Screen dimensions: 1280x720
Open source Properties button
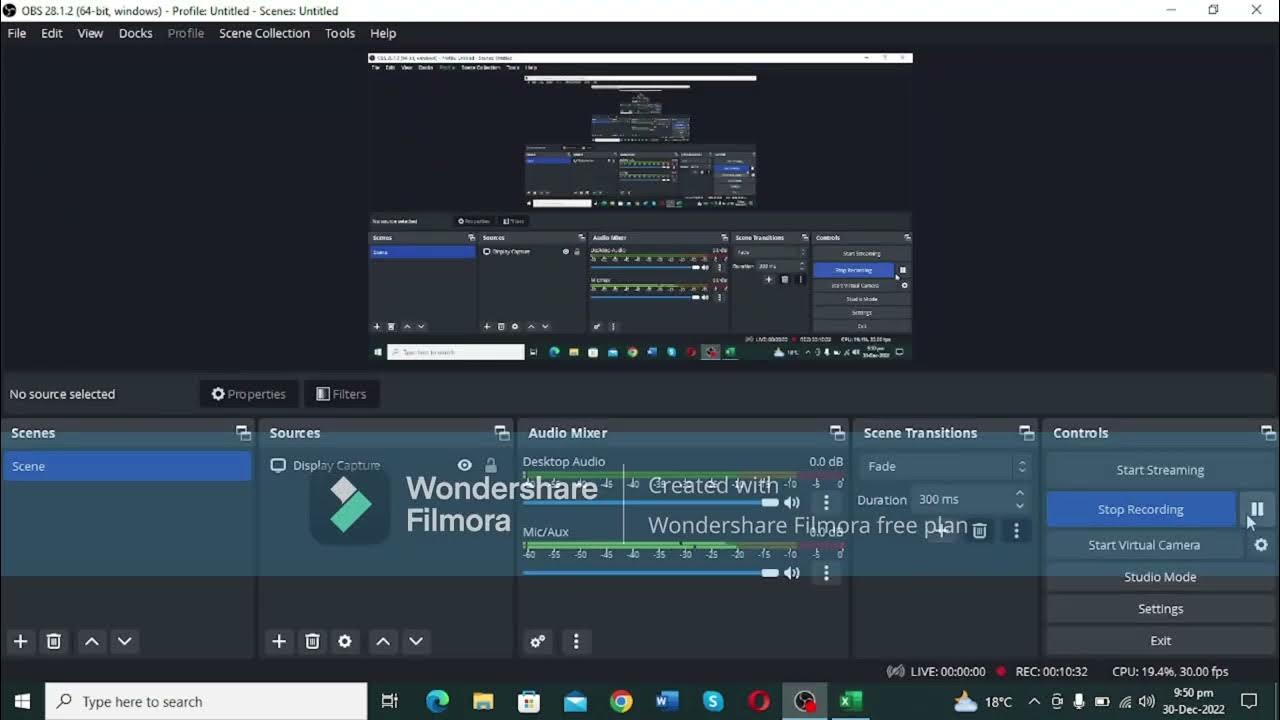[x=249, y=394]
